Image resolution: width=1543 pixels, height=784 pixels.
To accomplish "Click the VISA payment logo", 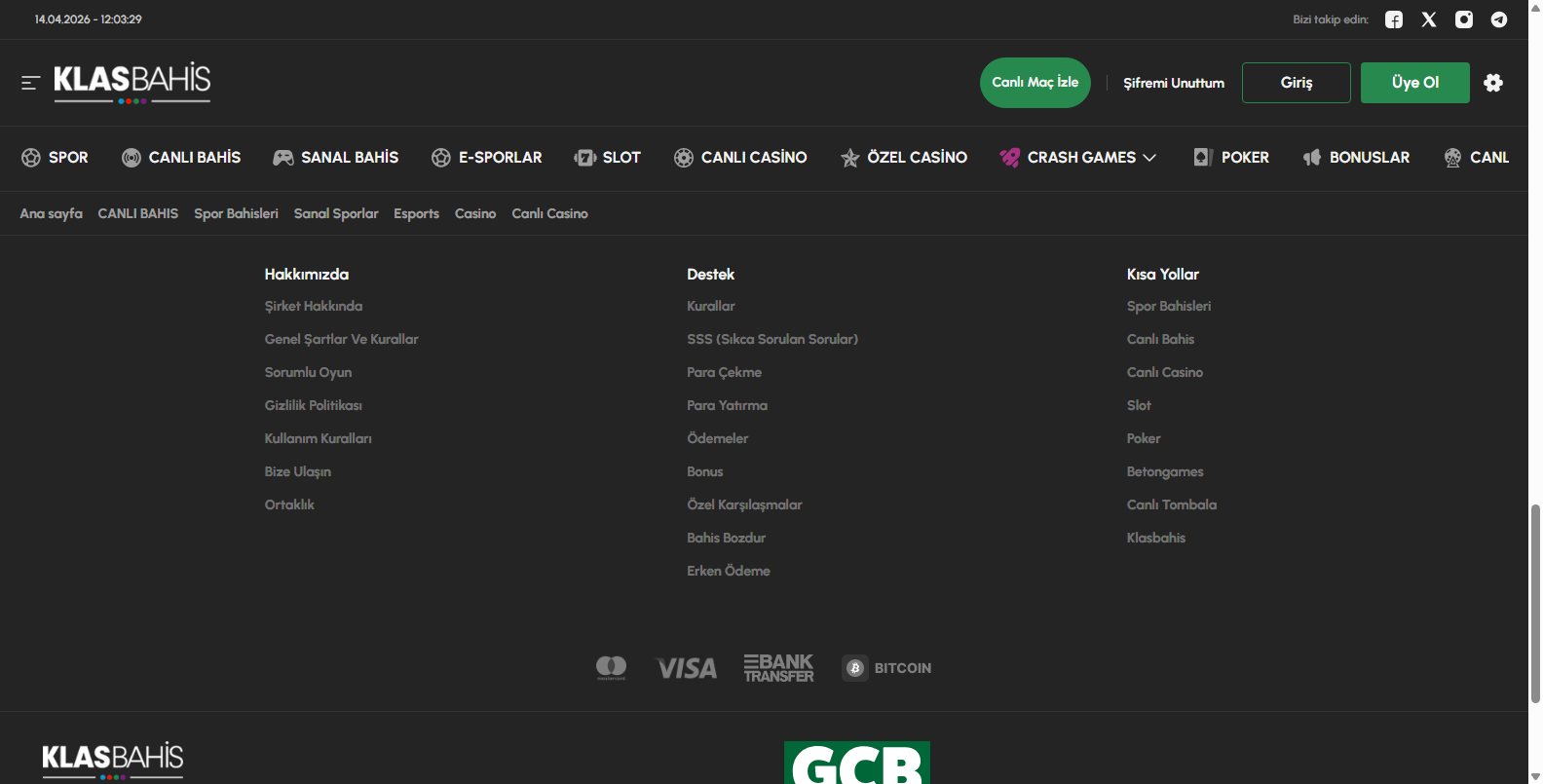I will click(x=687, y=668).
